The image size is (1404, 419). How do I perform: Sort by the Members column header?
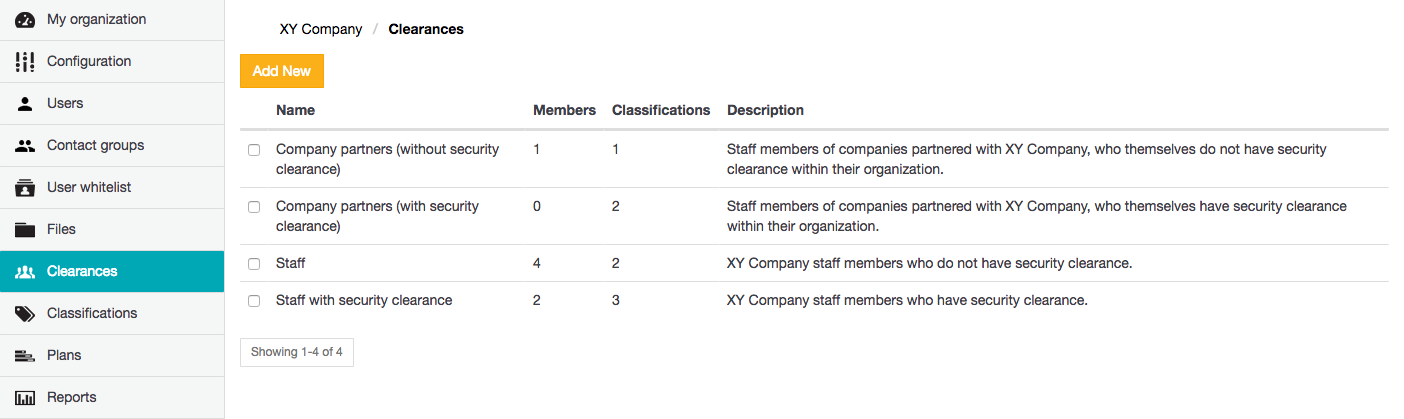click(x=564, y=110)
